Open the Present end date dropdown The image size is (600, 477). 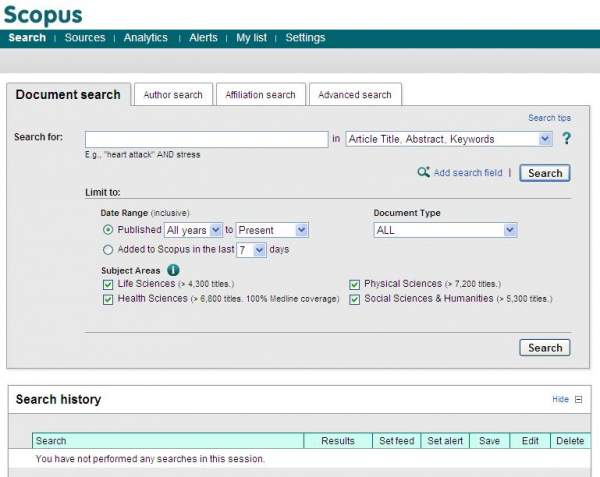[x=272, y=230]
